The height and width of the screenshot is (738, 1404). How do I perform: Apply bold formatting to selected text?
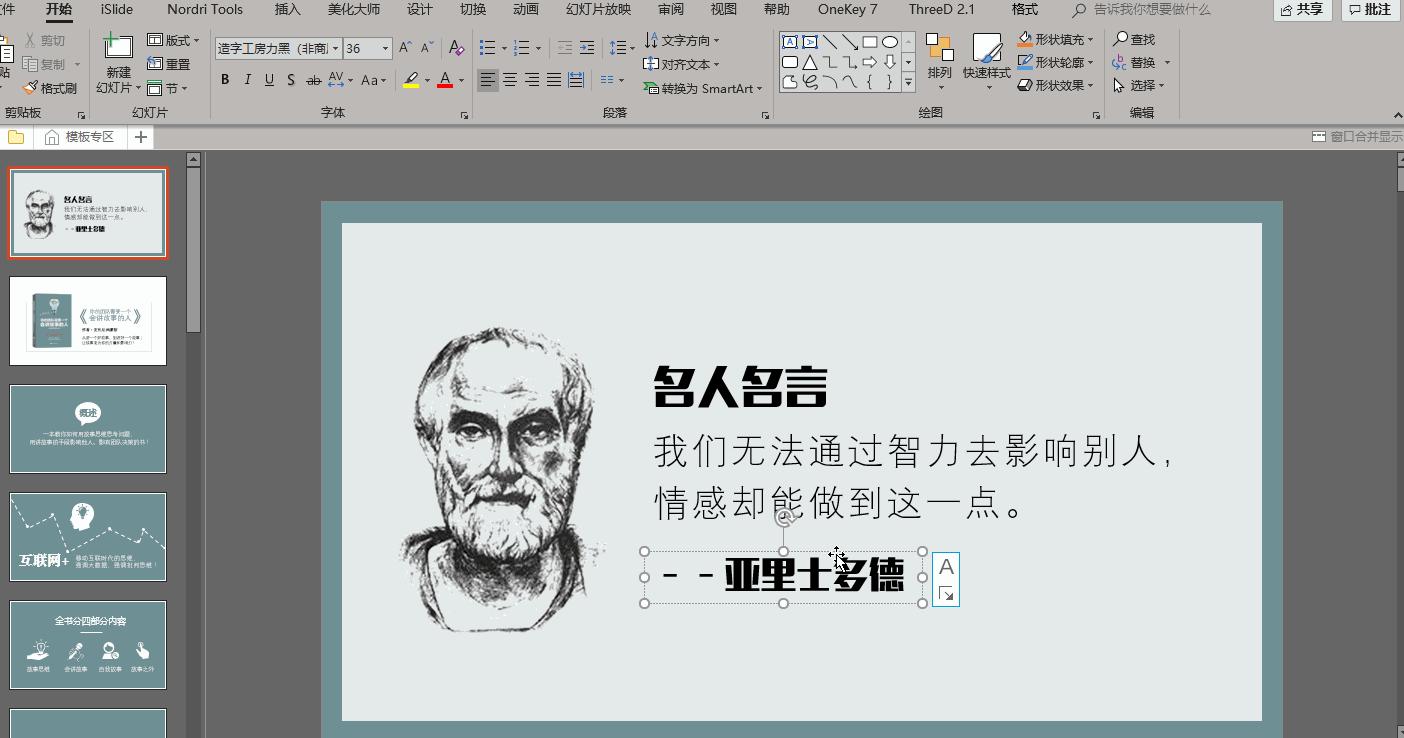225,80
